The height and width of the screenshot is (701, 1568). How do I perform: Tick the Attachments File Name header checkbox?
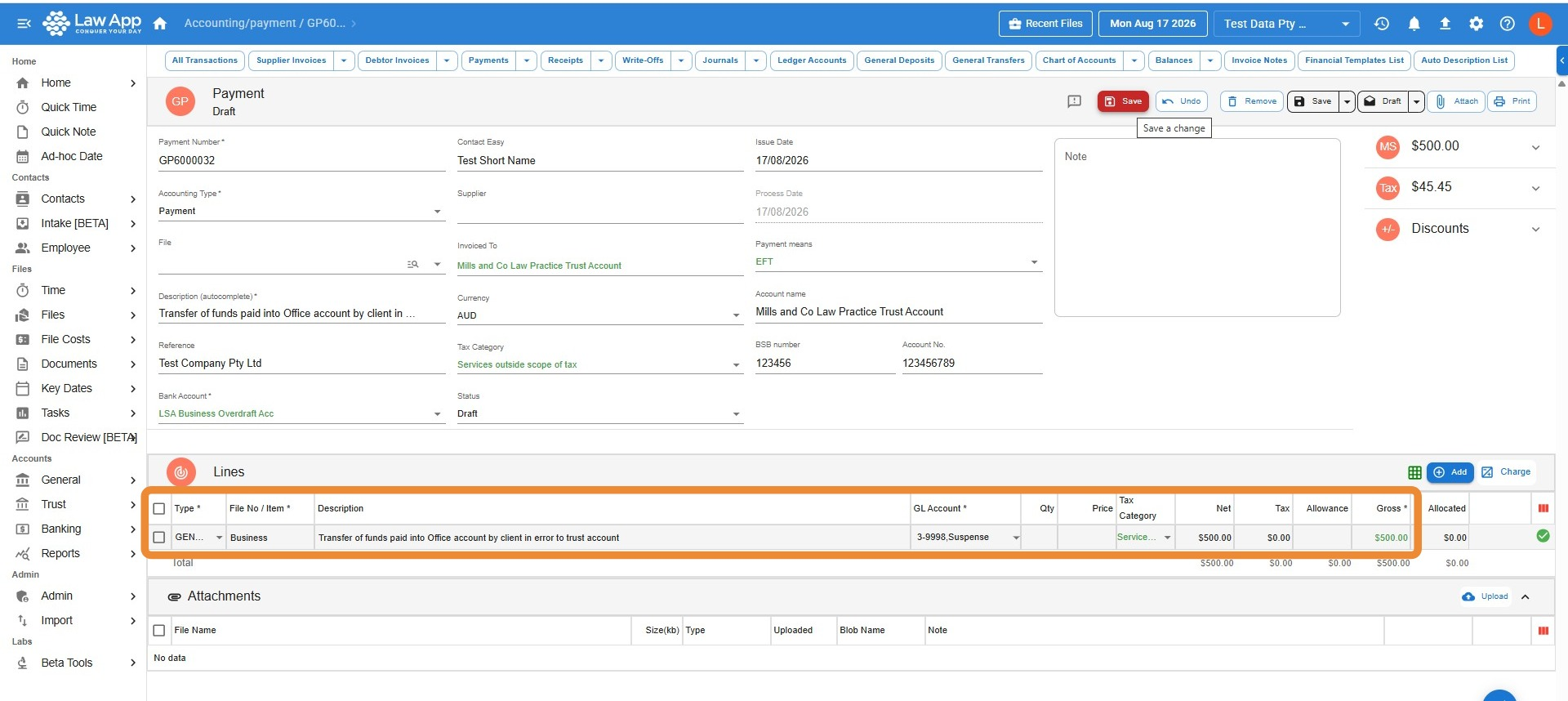pyautogui.click(x=159, y=631)
